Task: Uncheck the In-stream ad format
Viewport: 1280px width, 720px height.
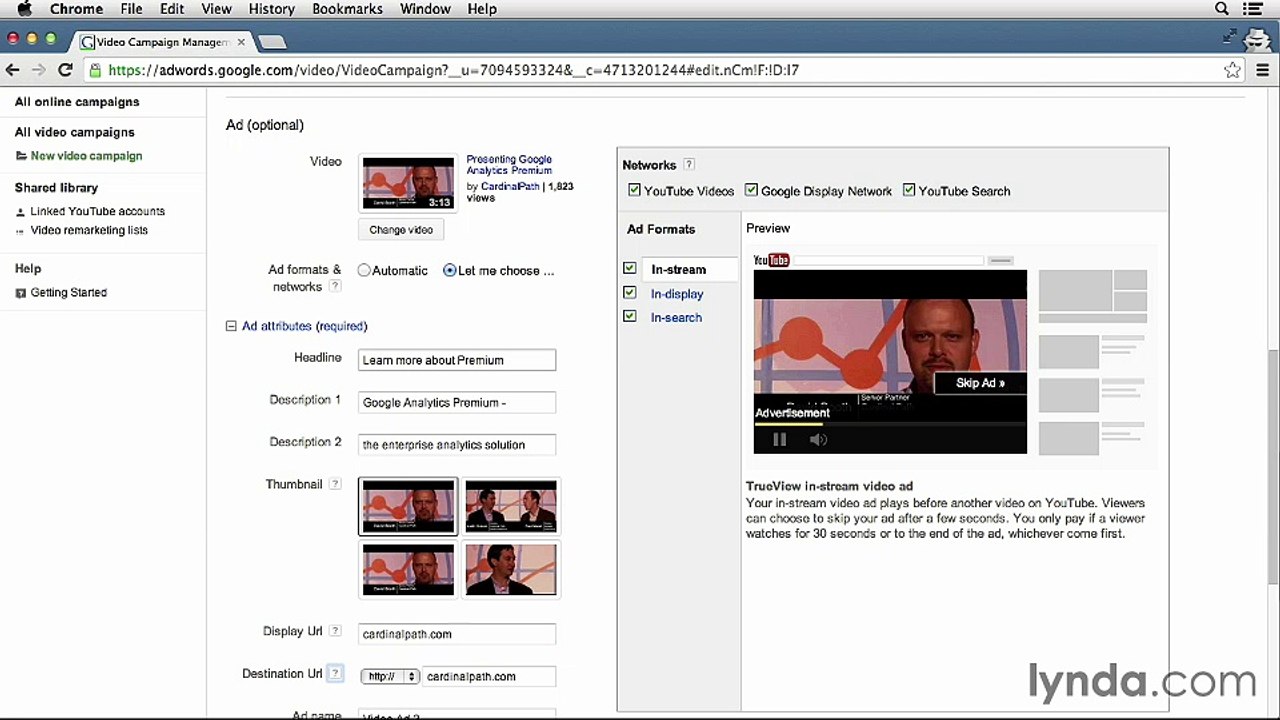Action: point(629,268)
